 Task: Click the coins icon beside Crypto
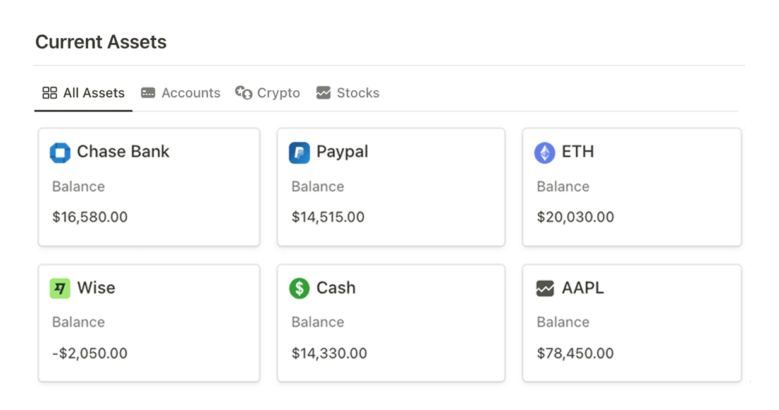click(243, 93)
